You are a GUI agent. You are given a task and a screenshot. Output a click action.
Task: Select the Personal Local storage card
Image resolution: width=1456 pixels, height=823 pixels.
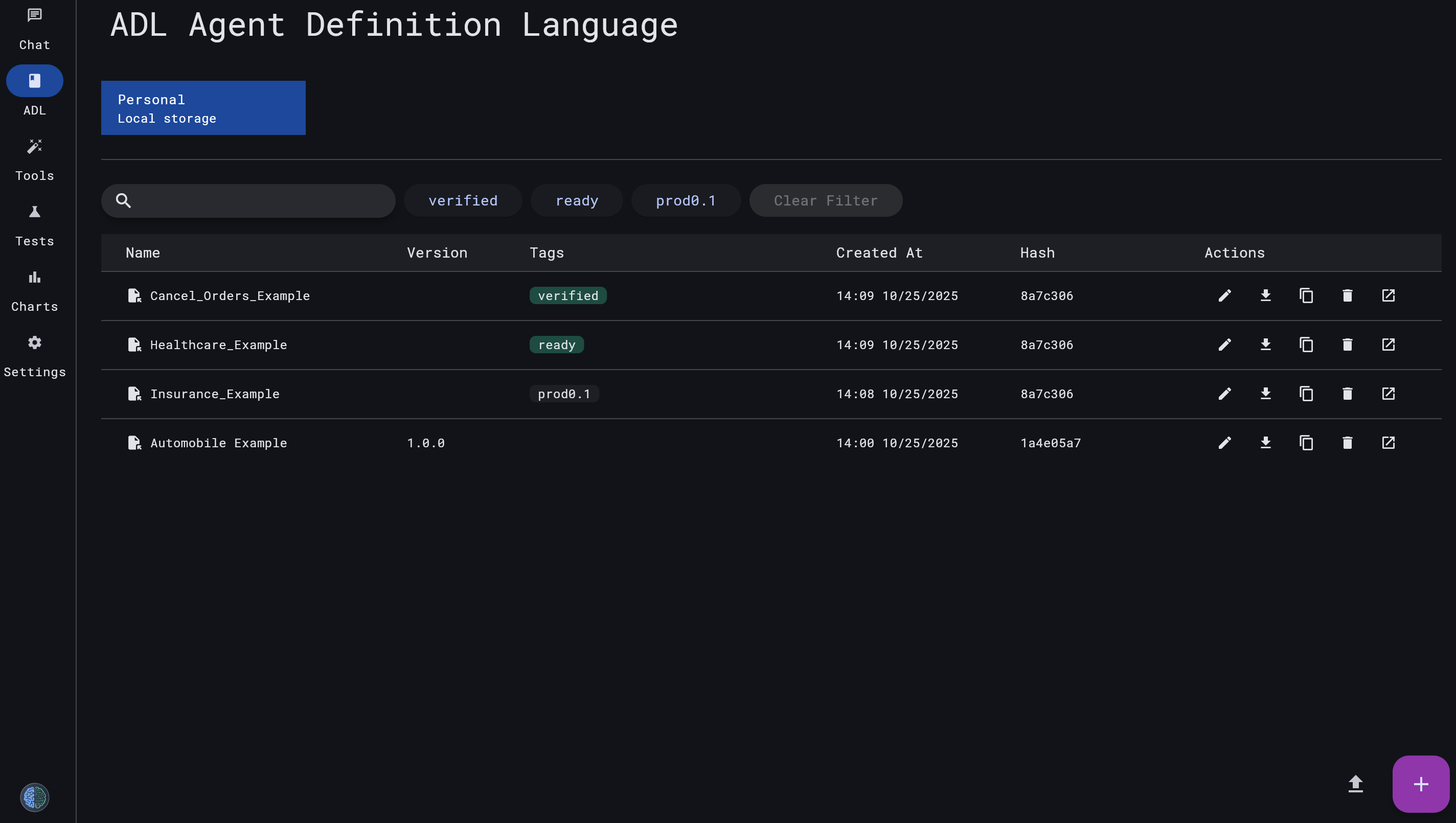(203, 108)
